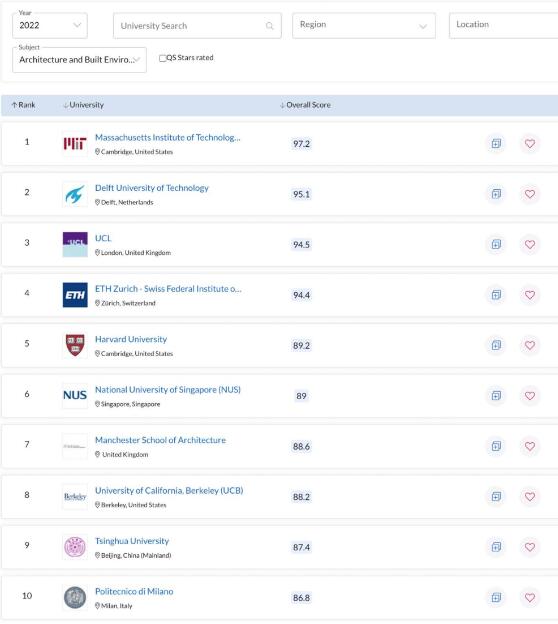Screen dimensions: 558x624
Task: Heart the Manchester School of Architecture row
Action: pyautogui.click(x=530, y=446)
